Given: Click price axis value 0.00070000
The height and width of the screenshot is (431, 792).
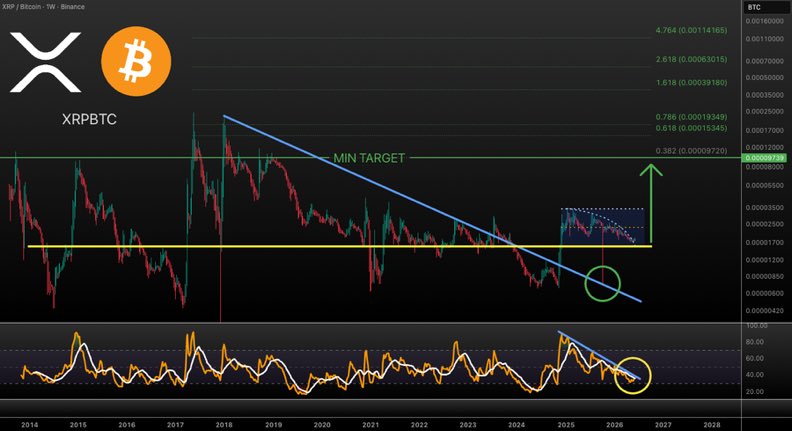Looking at the screenshot, I should pyautogui.click(x=765, y=61).
